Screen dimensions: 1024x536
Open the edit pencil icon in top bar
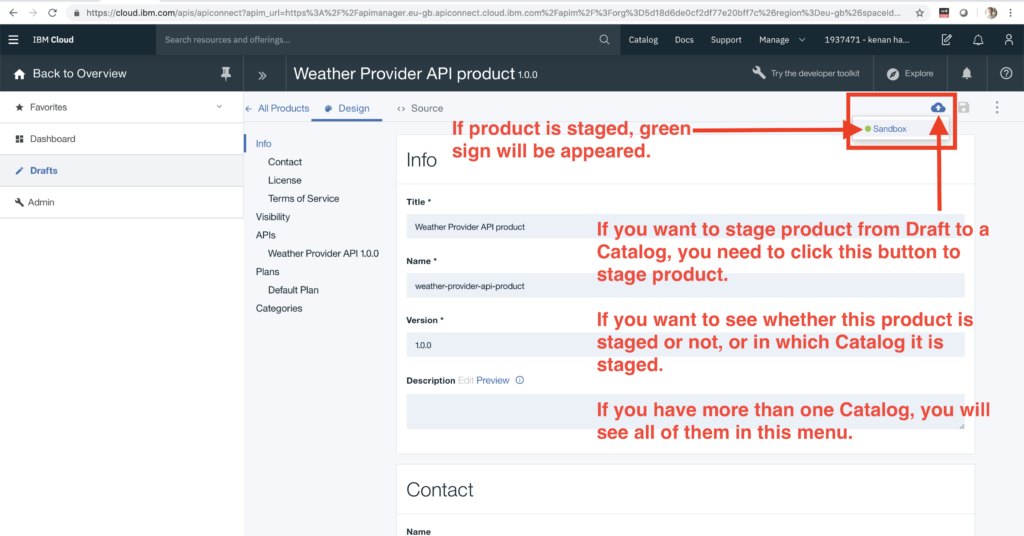tap(946, 40)
